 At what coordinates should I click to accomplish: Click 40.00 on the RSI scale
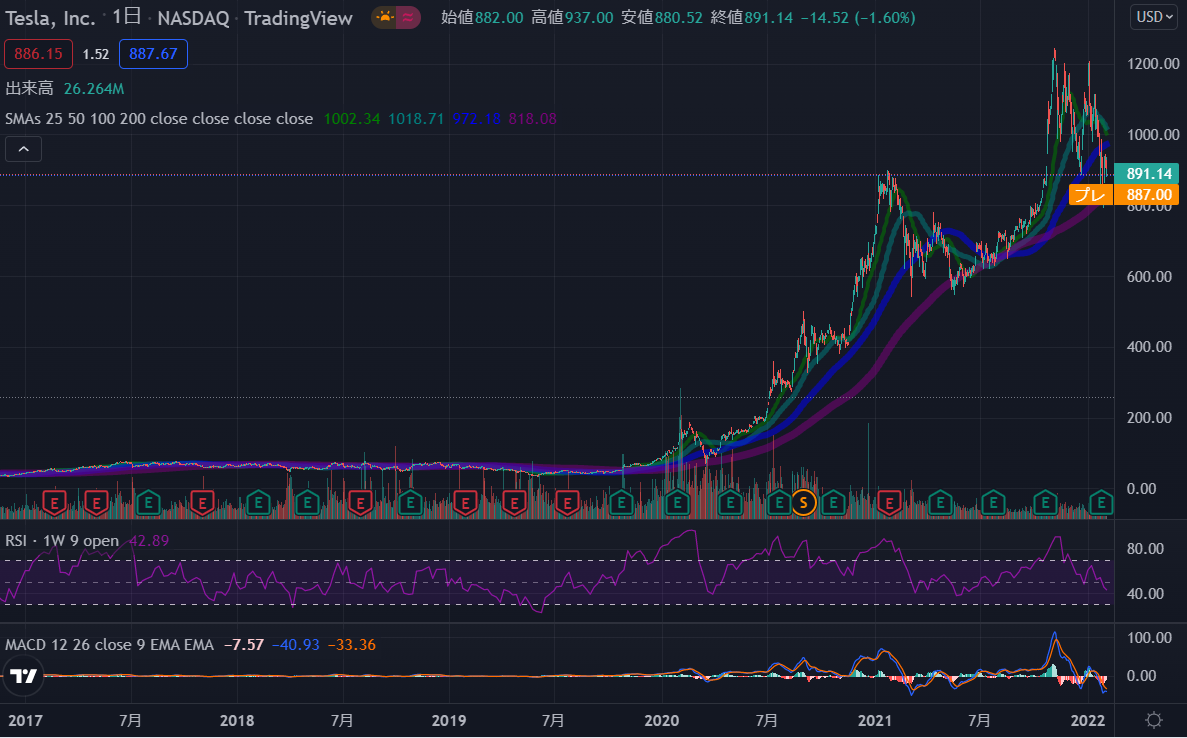coord(1145,594)
